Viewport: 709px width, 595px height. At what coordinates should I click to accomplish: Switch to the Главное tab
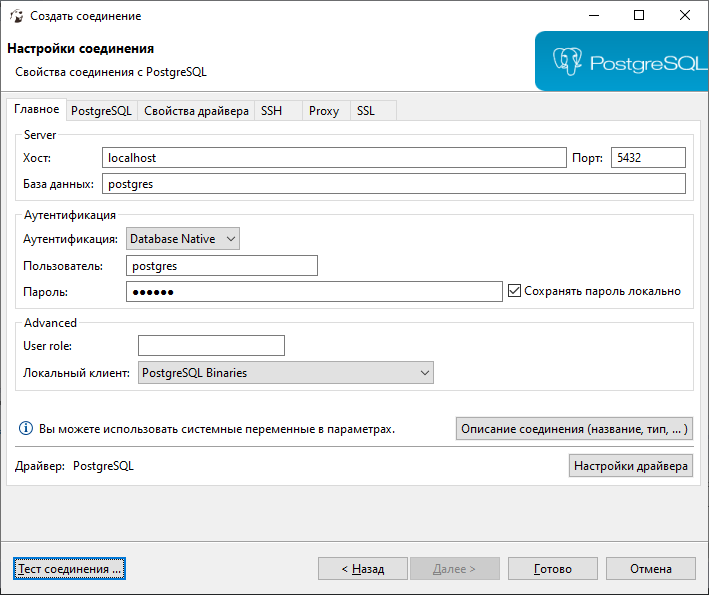point(37,109)
